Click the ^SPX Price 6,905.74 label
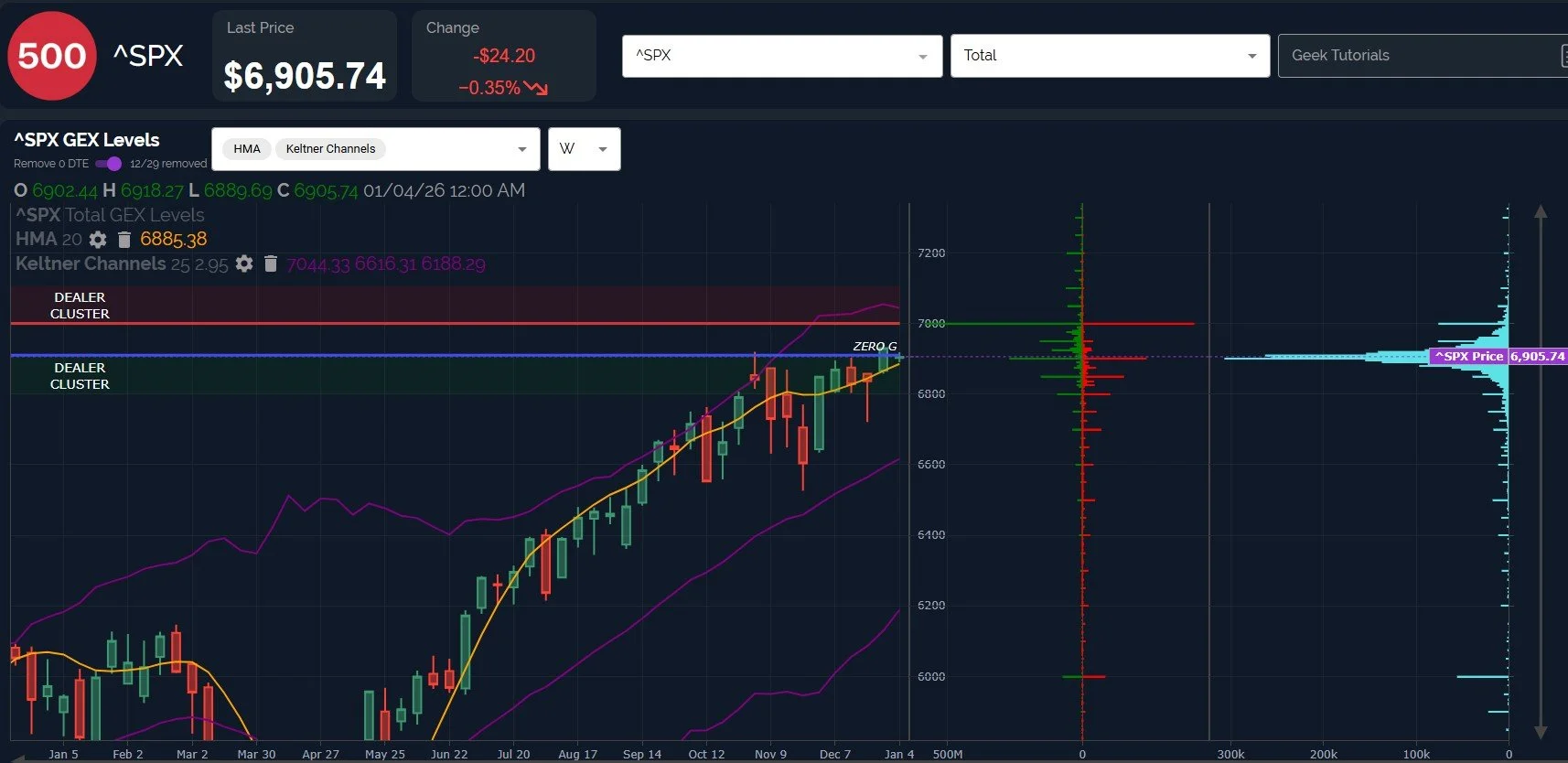The width and height of the screenshot is (1568, 763). click(1499, 356)
